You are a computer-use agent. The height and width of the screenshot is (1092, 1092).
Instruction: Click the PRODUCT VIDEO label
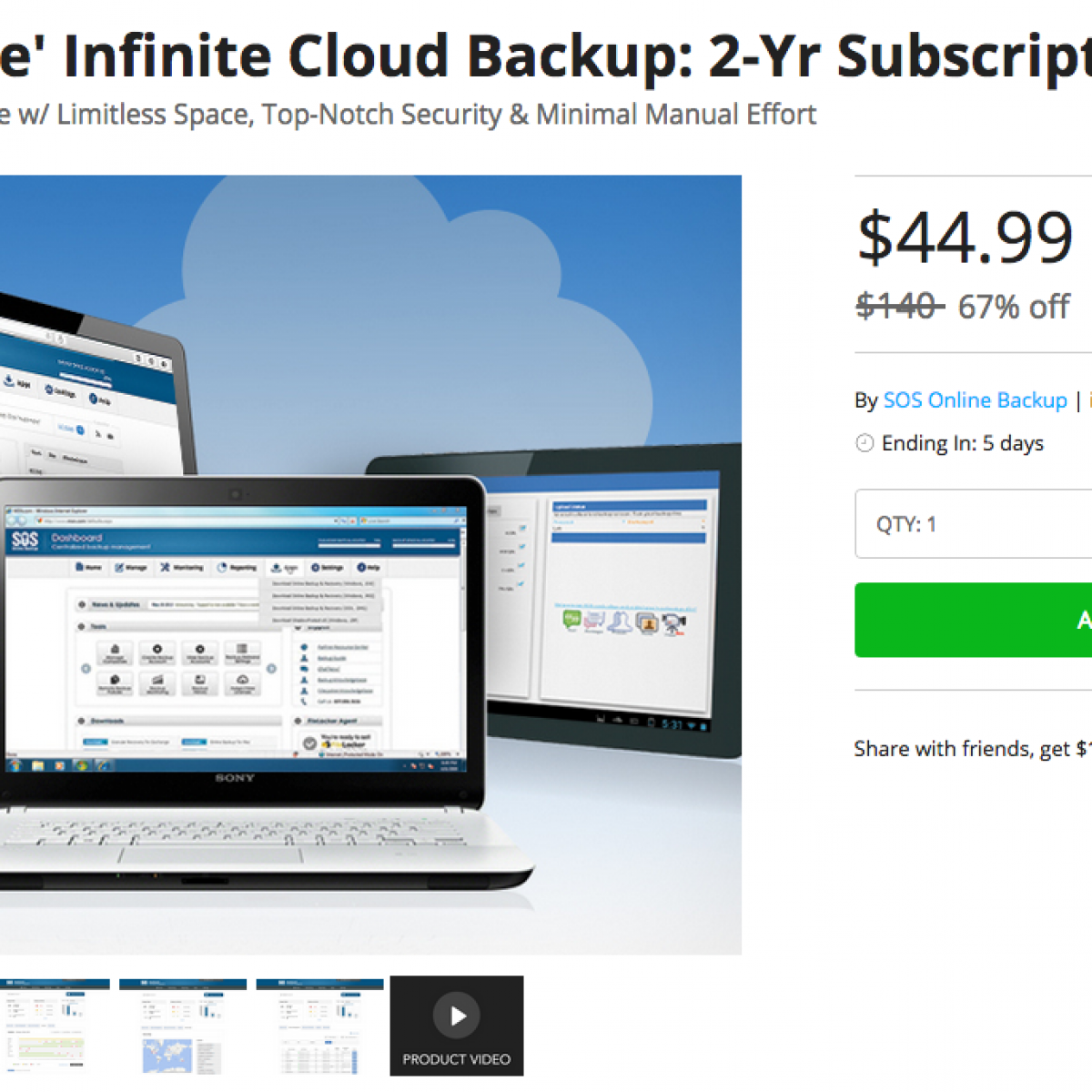click(457, 1059)
